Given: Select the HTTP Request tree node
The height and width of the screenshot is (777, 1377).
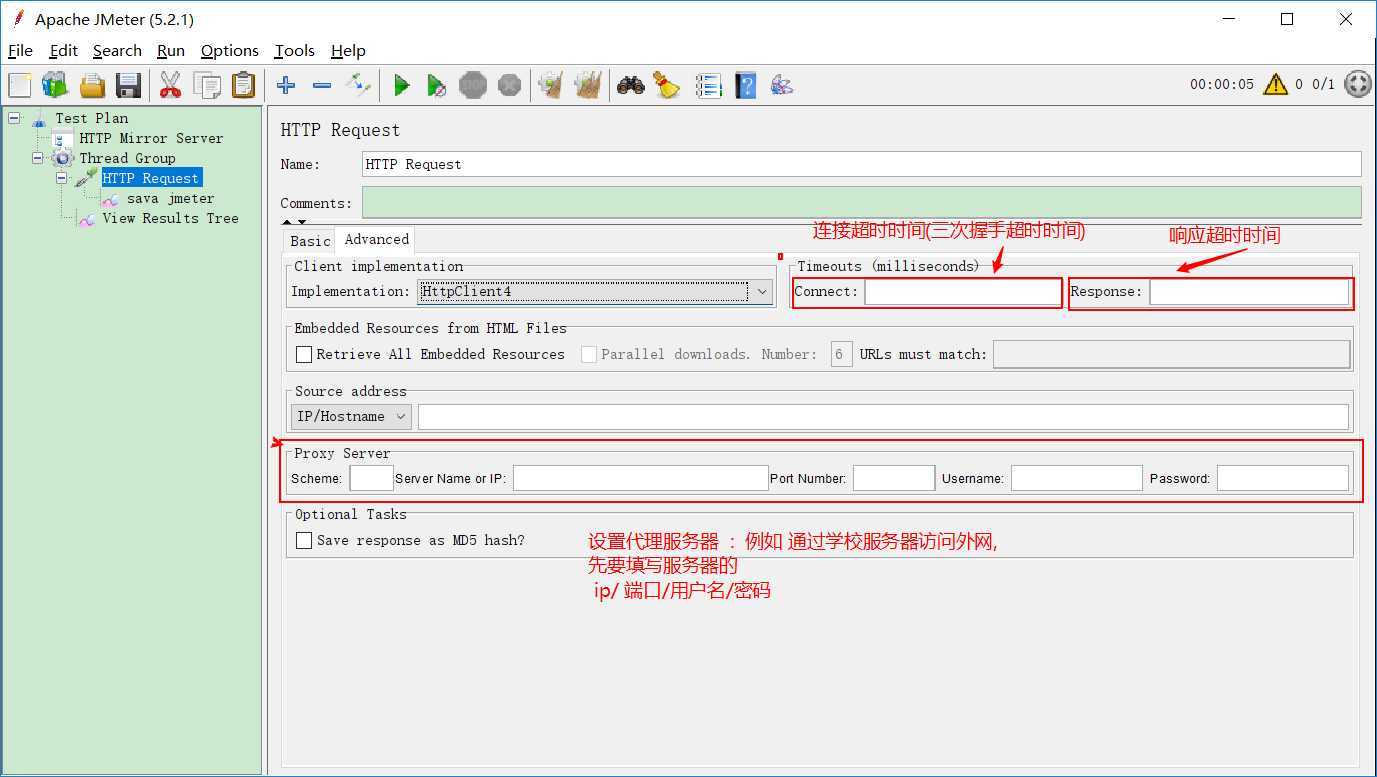Looking at the screenshot, I should [x=151, y=178].
